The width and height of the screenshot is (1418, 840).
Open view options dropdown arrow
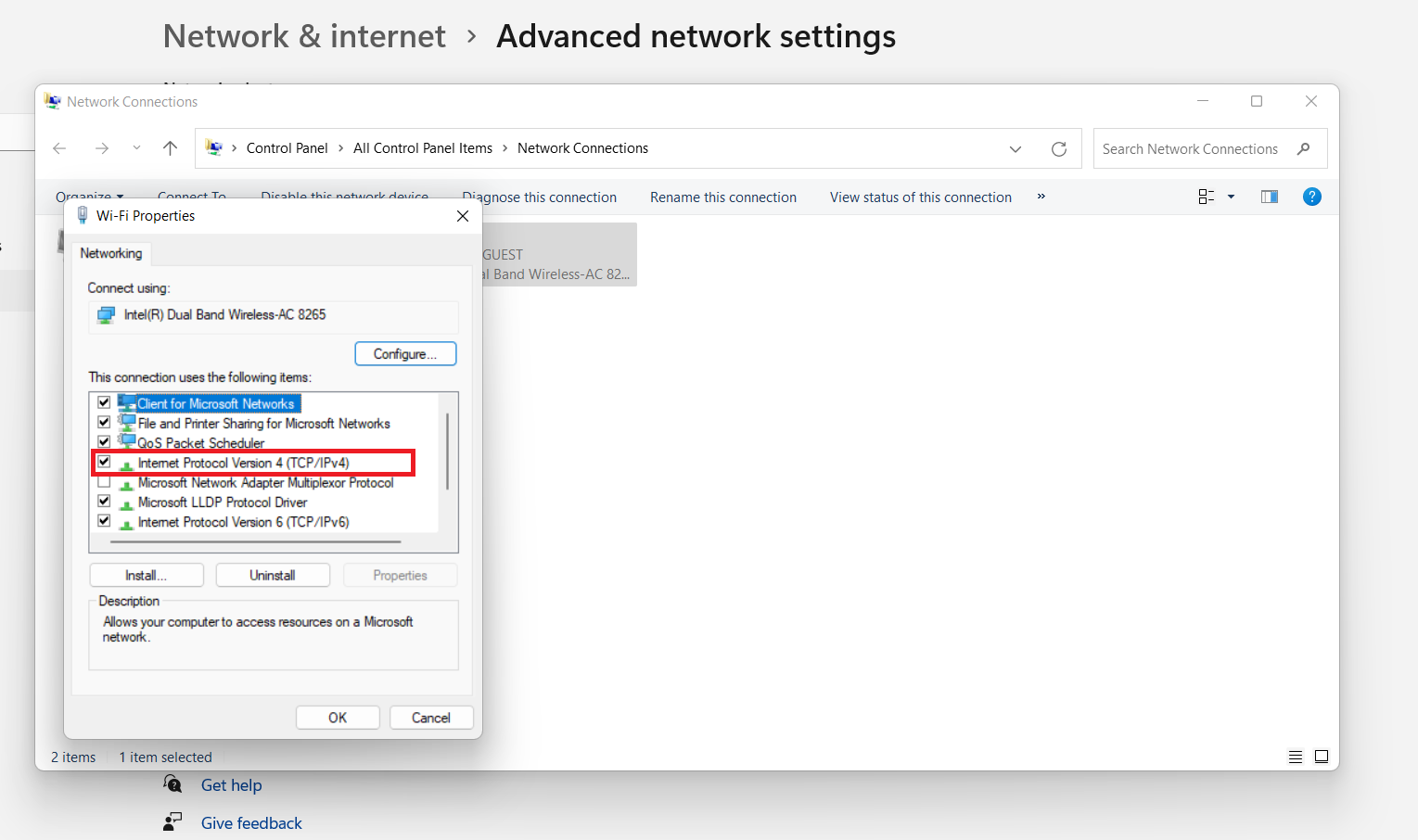(1232, 197)
